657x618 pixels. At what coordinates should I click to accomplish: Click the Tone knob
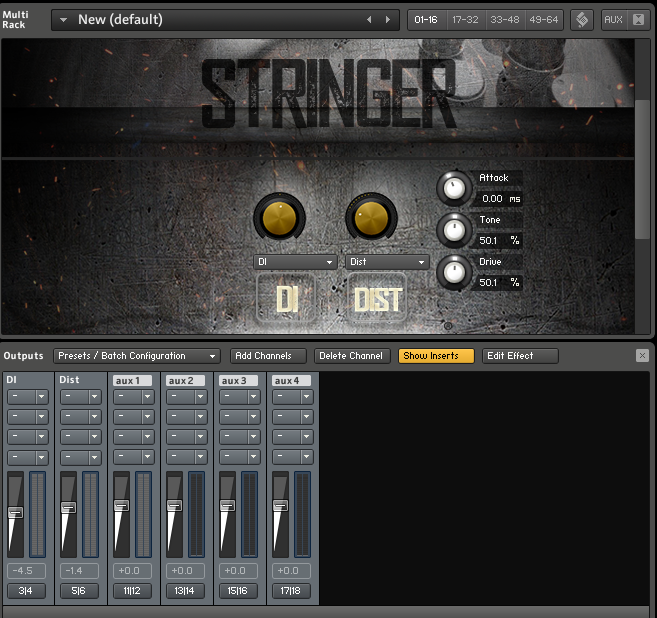(454, 230)
